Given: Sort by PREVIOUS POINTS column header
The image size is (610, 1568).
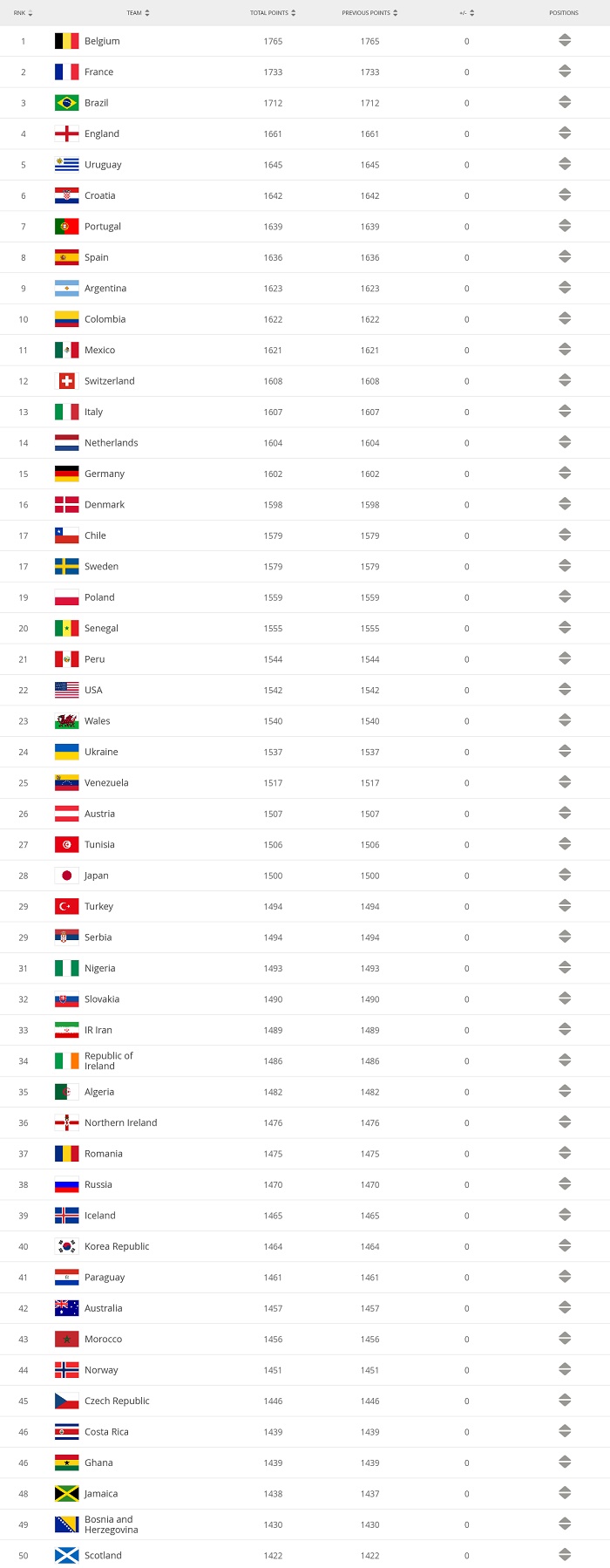Looking at the screenshot, I should point(369,13).
